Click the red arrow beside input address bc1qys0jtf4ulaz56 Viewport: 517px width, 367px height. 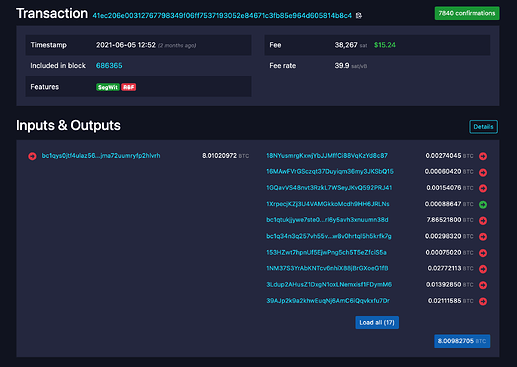point(32,156)
